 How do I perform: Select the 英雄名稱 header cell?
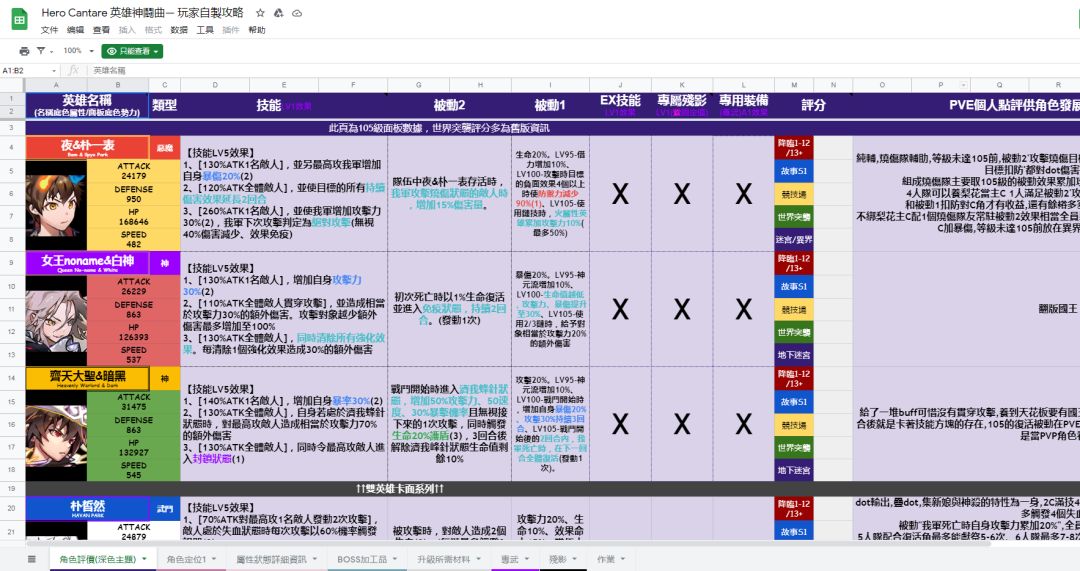[x=87, y=105]
